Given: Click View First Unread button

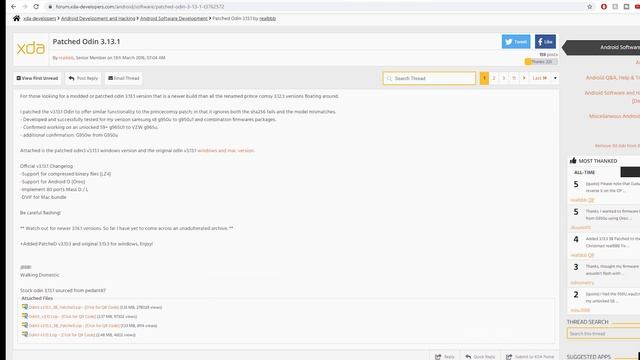Looking at the screenshot, I should tap(37, 78).
